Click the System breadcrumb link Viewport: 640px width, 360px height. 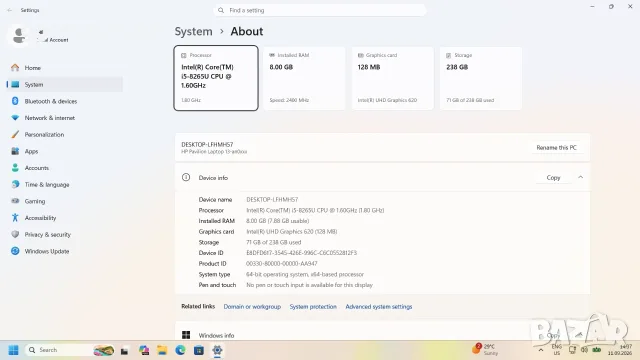coord(193,31)
